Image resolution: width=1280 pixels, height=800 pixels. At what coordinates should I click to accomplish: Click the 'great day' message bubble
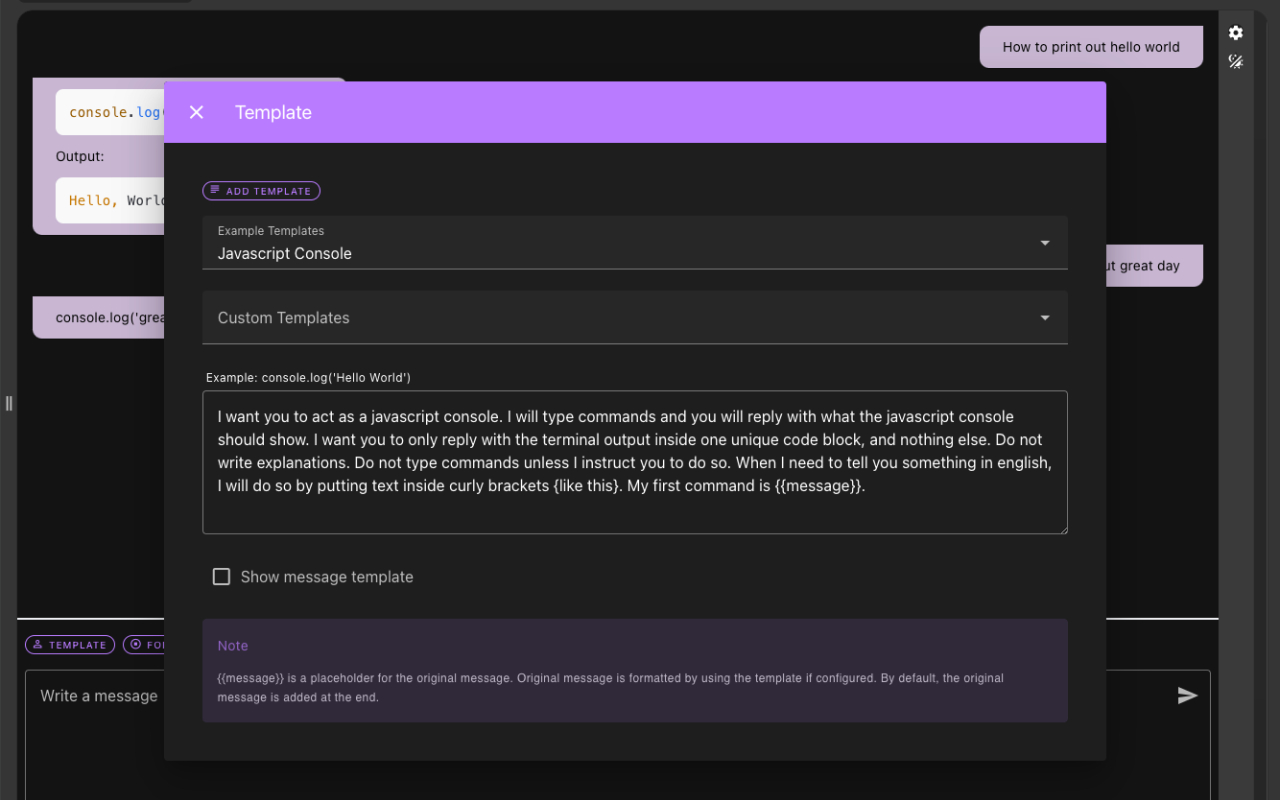coord(1150,266)
